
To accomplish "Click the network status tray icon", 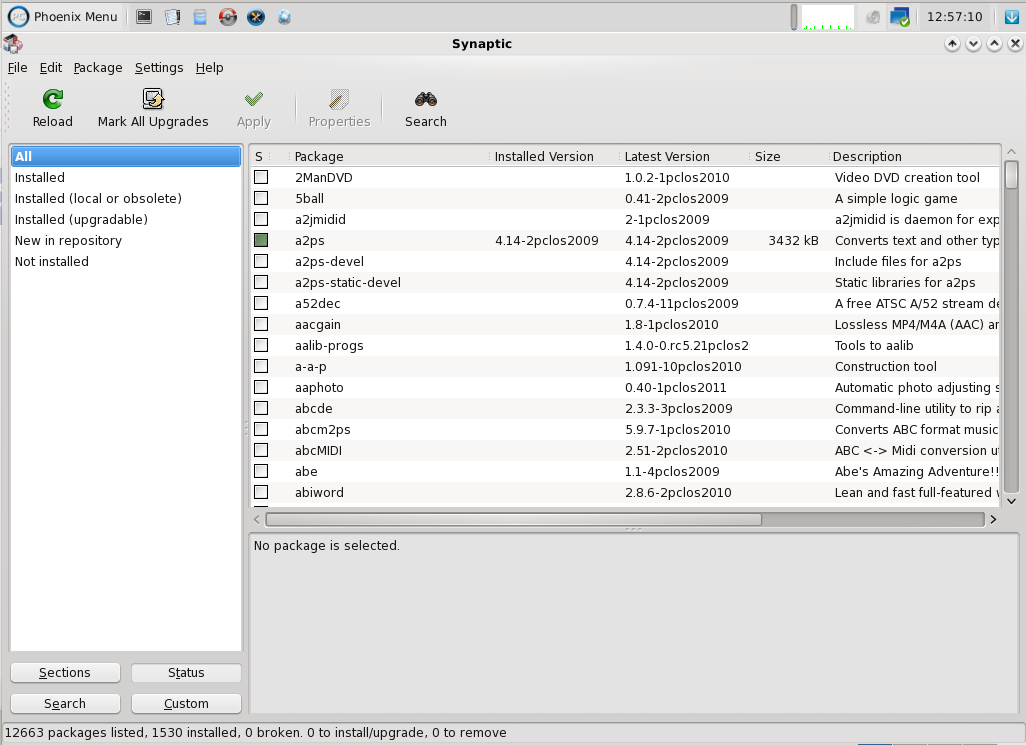I will (x=900, y=17).
